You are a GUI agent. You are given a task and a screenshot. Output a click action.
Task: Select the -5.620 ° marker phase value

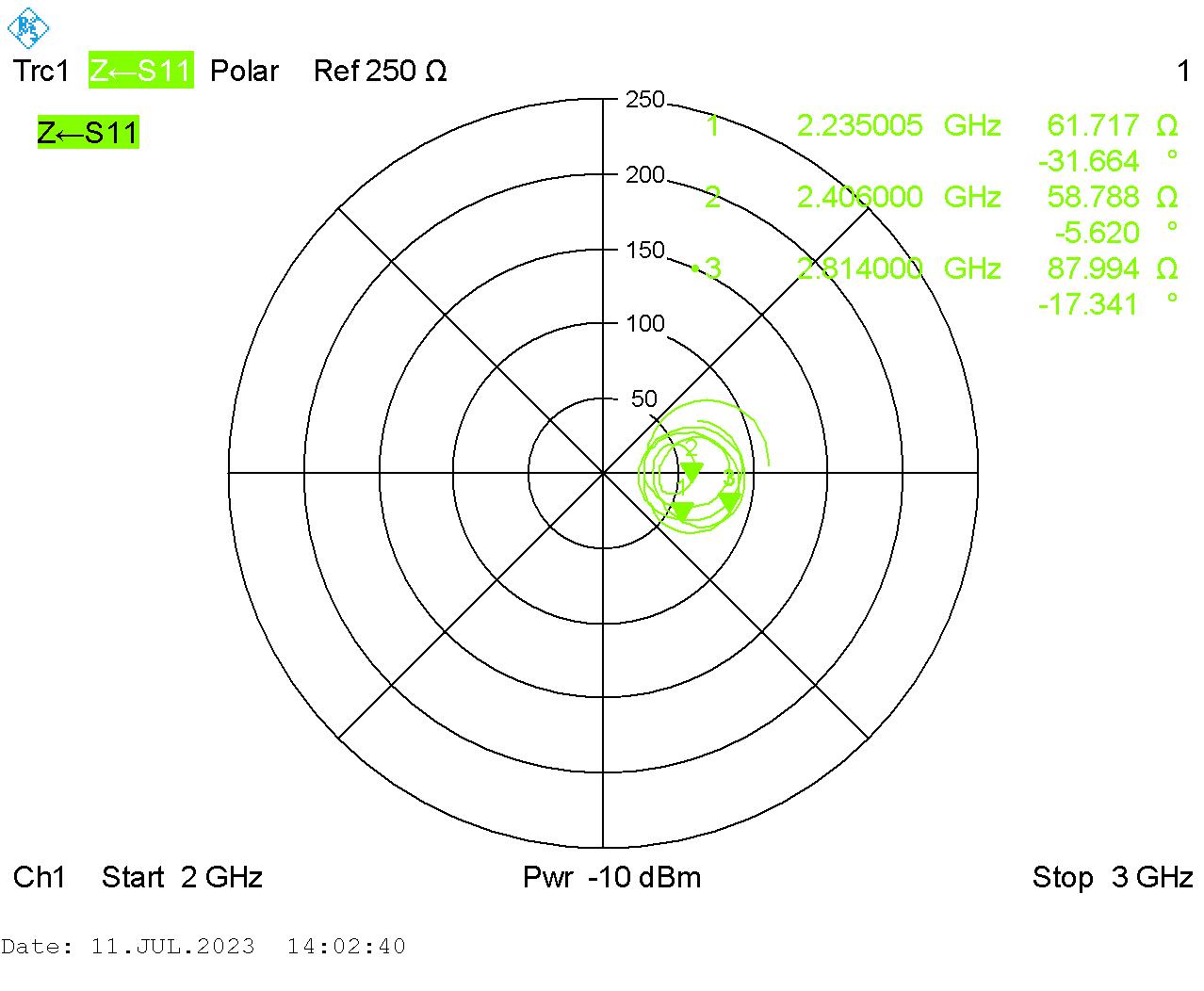[x=1116, y=233]
